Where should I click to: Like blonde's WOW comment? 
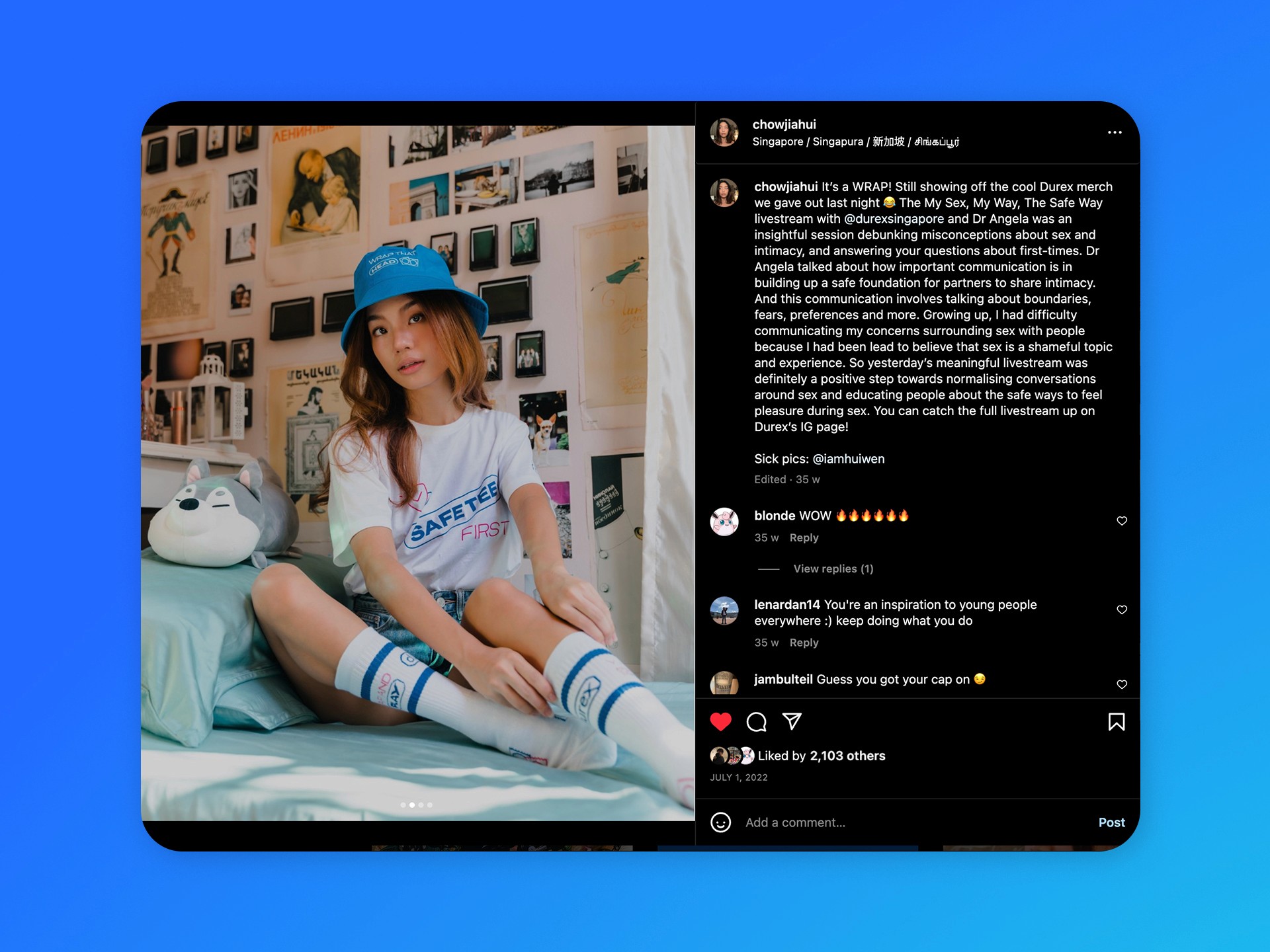pyautogui.click(x=1122, y=521)
